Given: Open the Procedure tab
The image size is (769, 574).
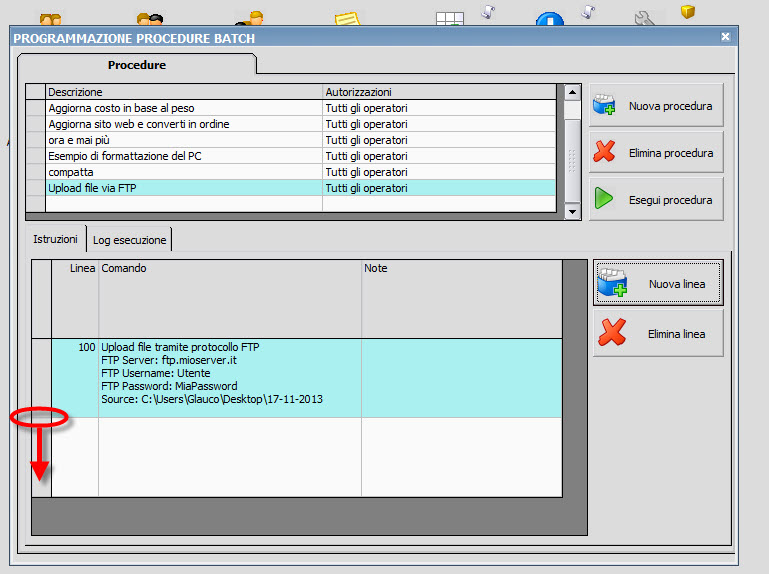Looking at the screenshot, I should pyautogui.click(x=137, y=65).
